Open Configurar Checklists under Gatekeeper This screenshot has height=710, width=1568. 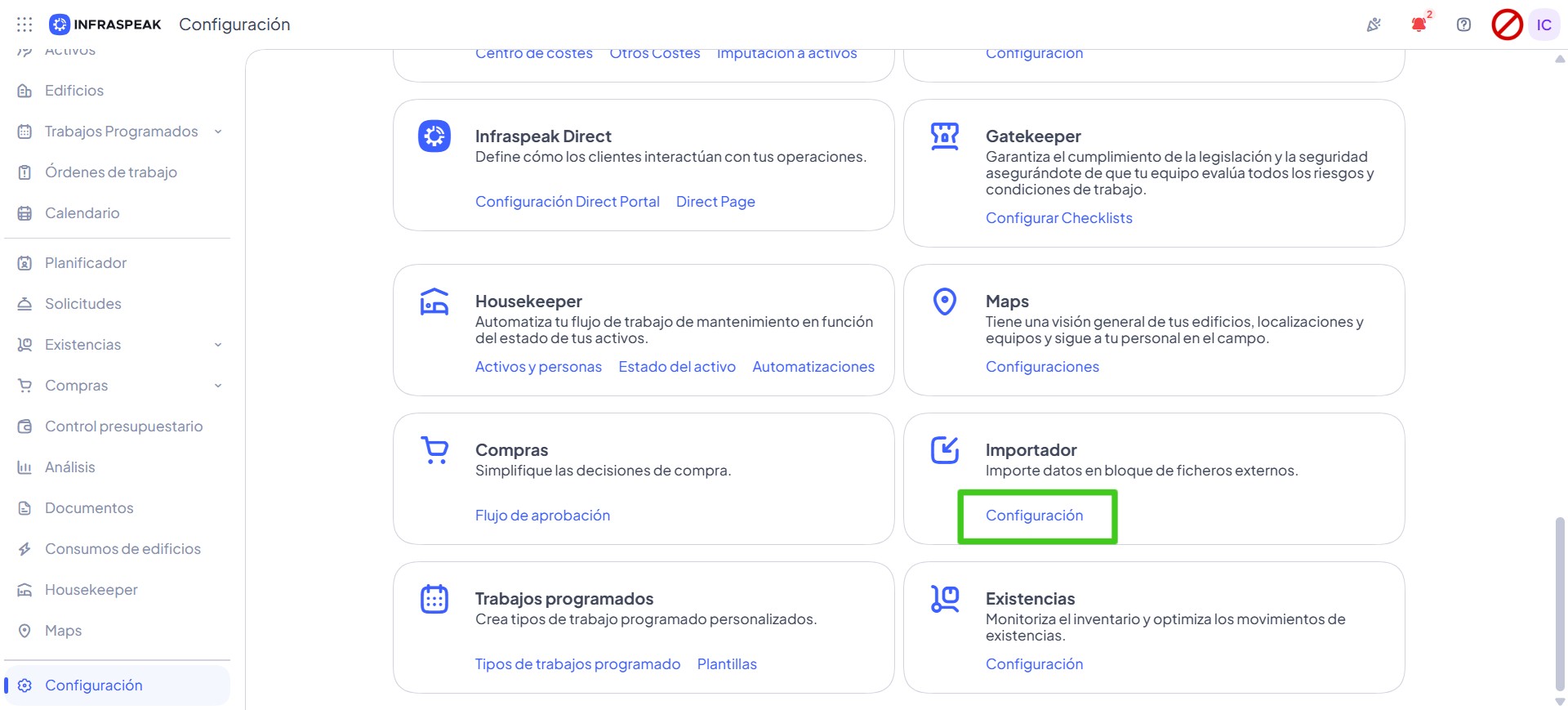[1059, 218]
